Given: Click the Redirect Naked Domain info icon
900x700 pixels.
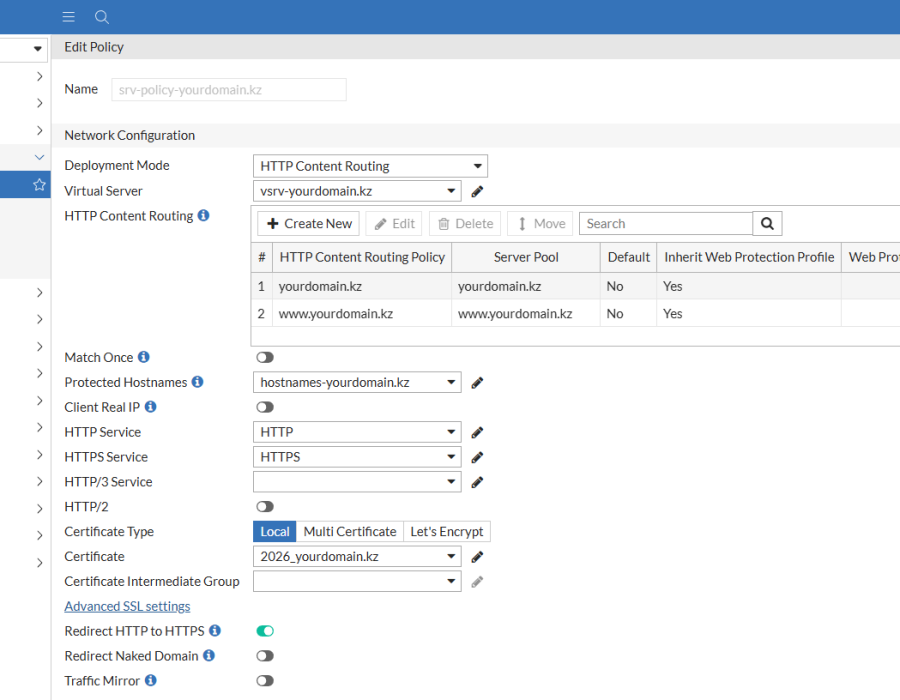Looking at the screenshot, I should pyautogui.click(x=209, y=655).
